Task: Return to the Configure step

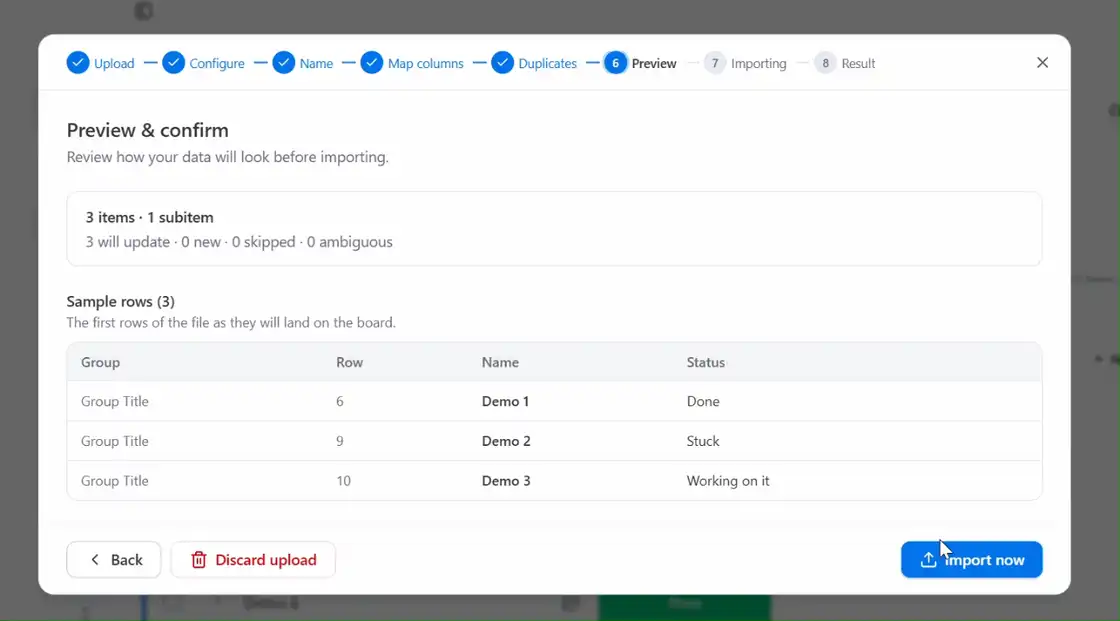Action: (204, 63)
